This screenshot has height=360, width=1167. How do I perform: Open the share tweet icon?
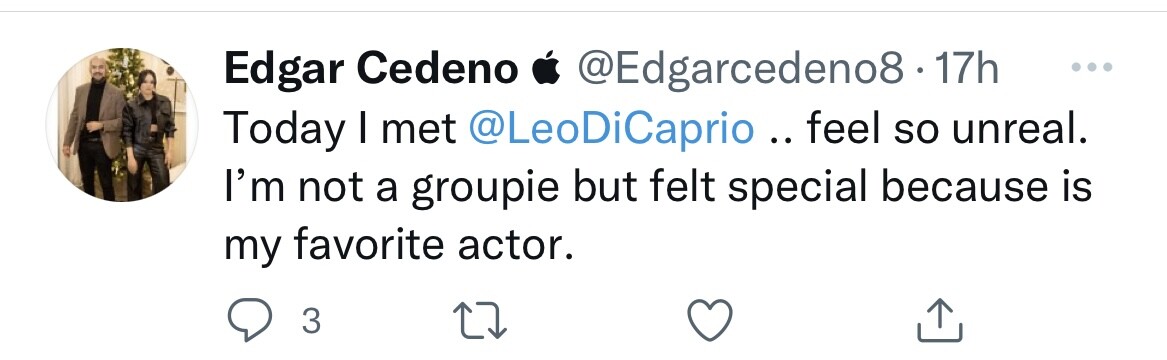939,321
